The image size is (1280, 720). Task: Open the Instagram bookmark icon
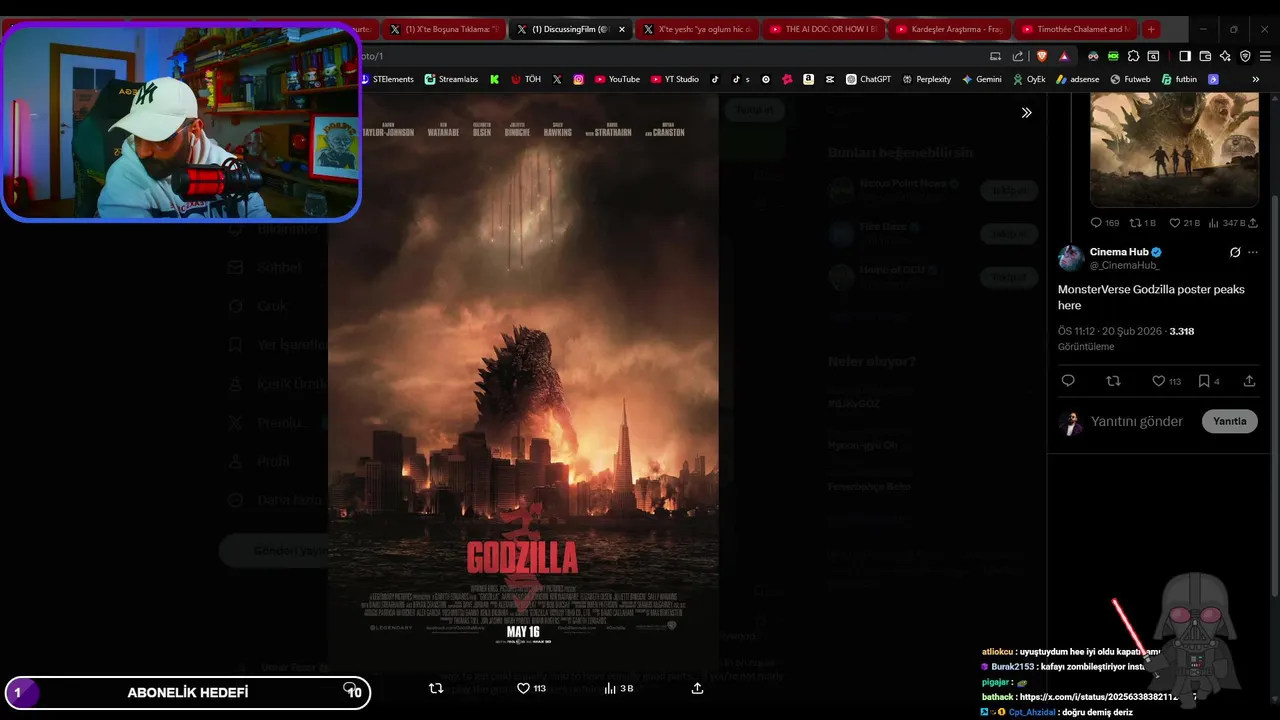click(x=578, y=79)
